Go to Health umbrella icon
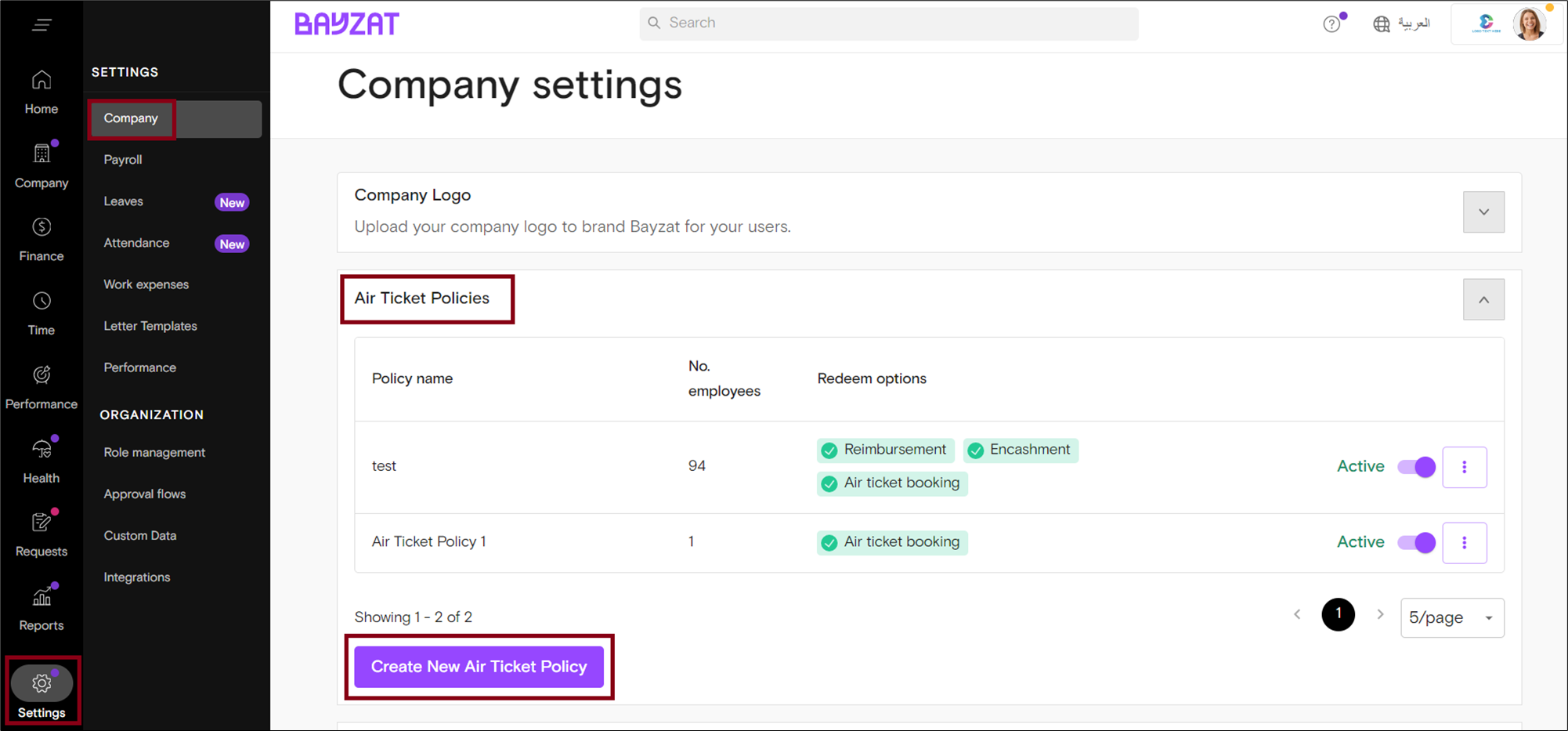1568x731 pixels. point(42,450)
